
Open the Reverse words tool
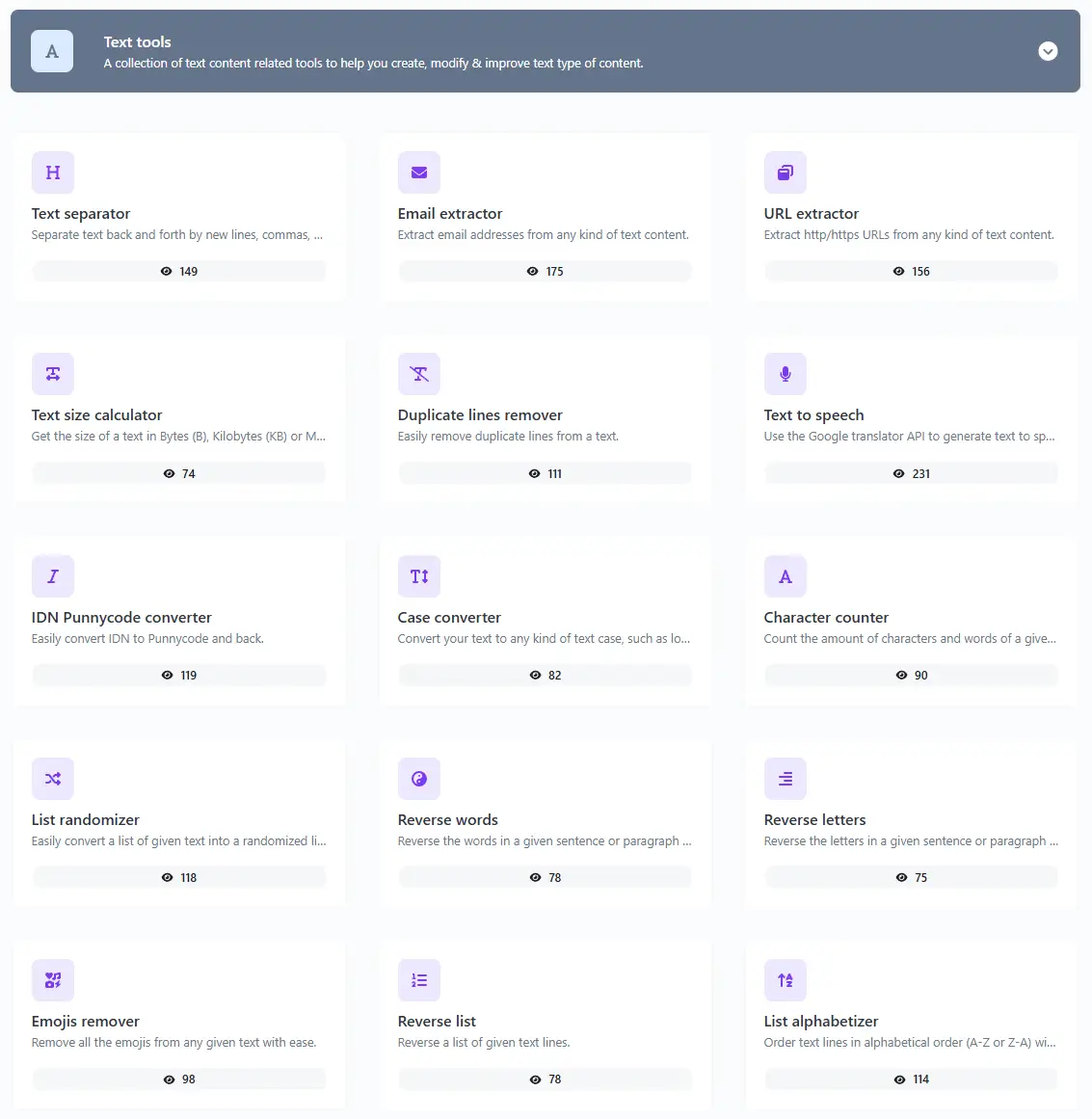click(447, 820)
